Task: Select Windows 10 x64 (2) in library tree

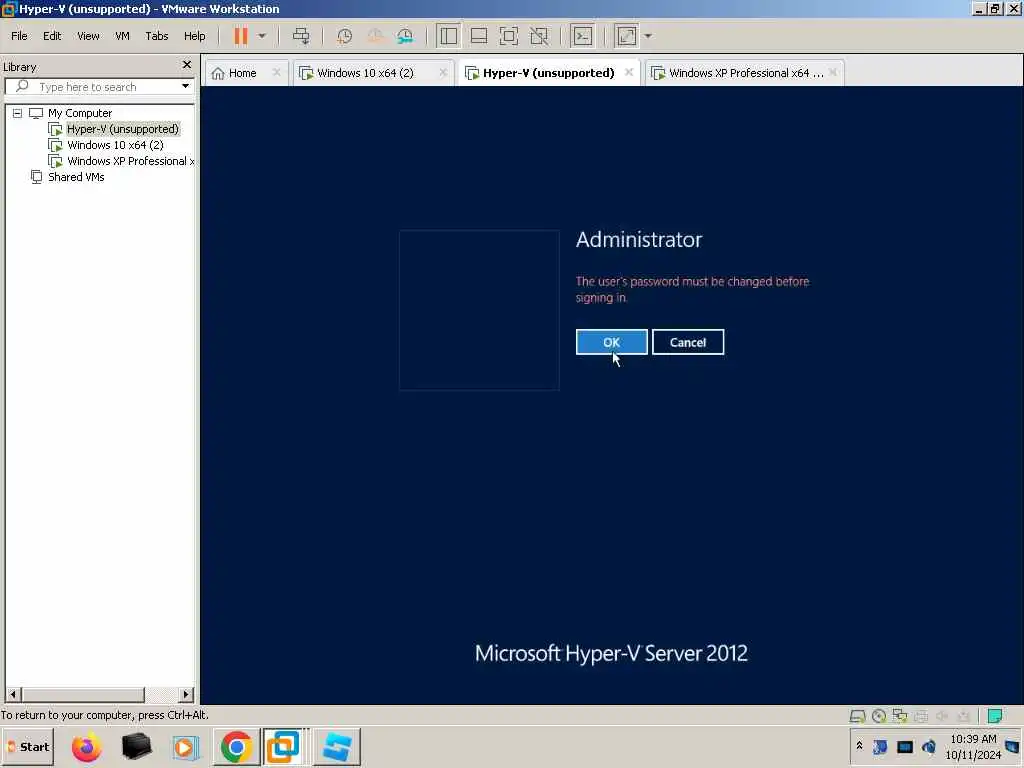Action: [115, 145]
